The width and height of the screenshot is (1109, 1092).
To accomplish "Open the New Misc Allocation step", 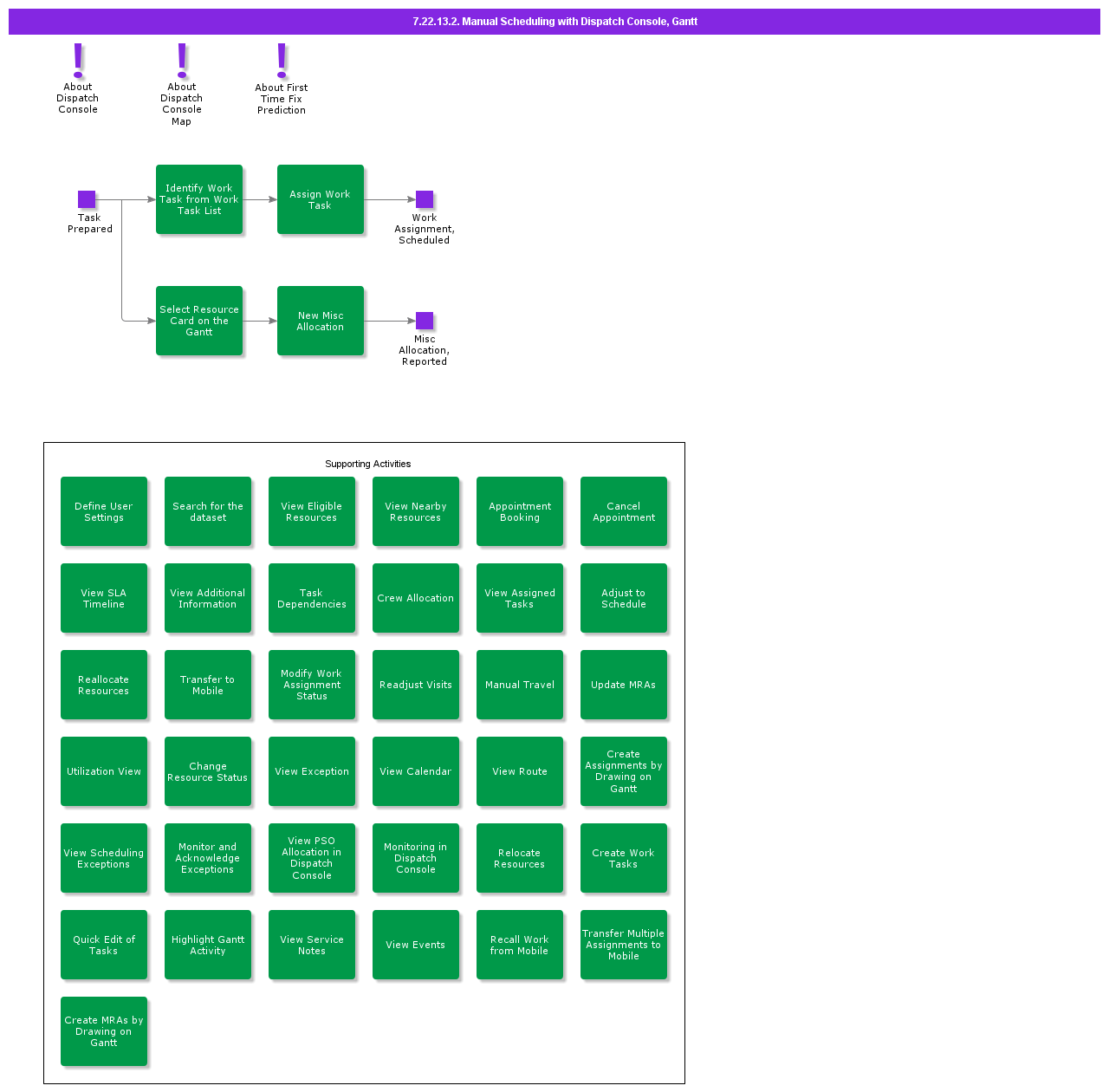I will tap(320, 321).
